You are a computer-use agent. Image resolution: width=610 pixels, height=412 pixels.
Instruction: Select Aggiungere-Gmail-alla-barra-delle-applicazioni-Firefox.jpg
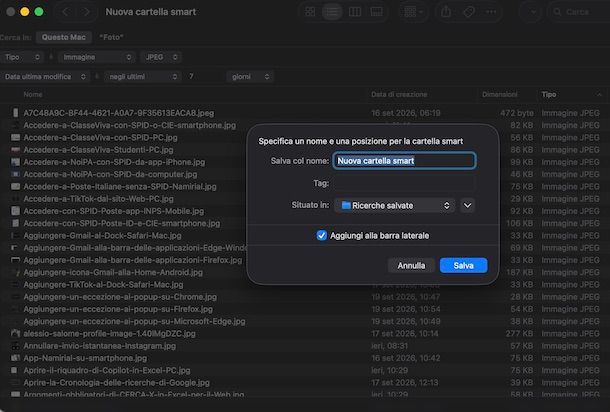(133, 260)
